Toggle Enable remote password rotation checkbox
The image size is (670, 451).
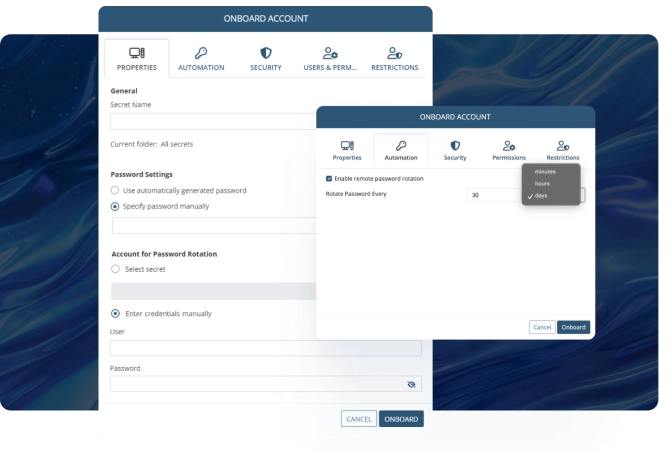(329, 179)
